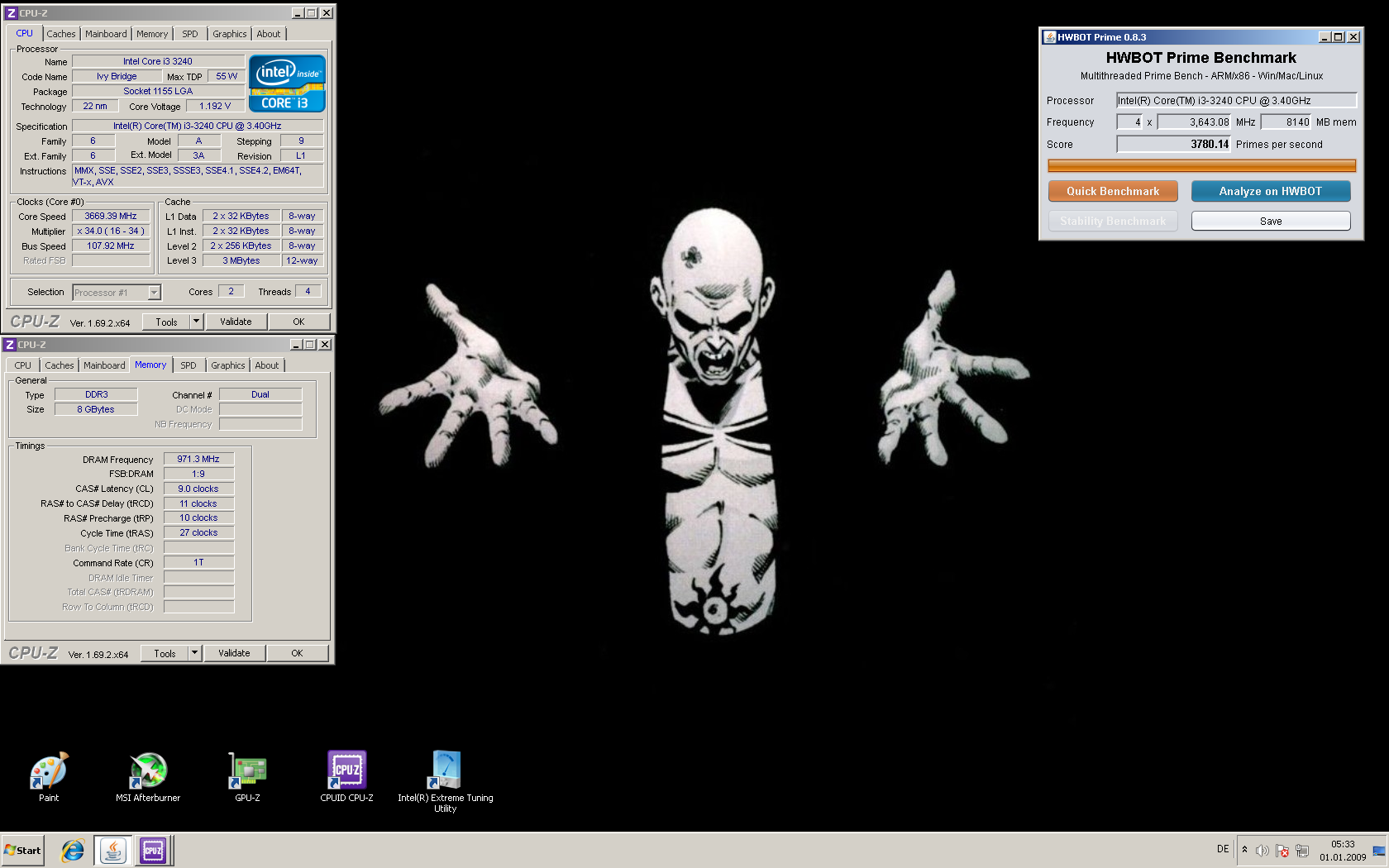Click HWBOT Processor name field

pyautogui.click(x=1236, y=100)
